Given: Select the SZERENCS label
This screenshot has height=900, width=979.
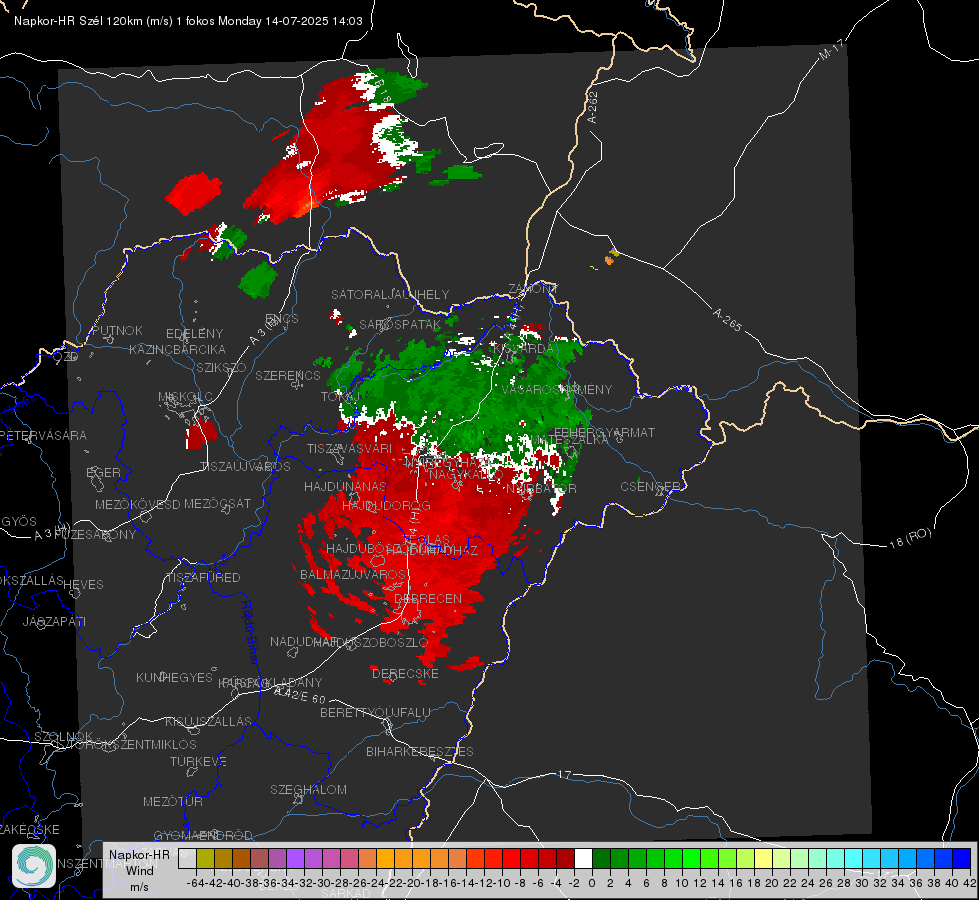Looking at the screenshot, I should pyautogui.click(x=288, y=375).
